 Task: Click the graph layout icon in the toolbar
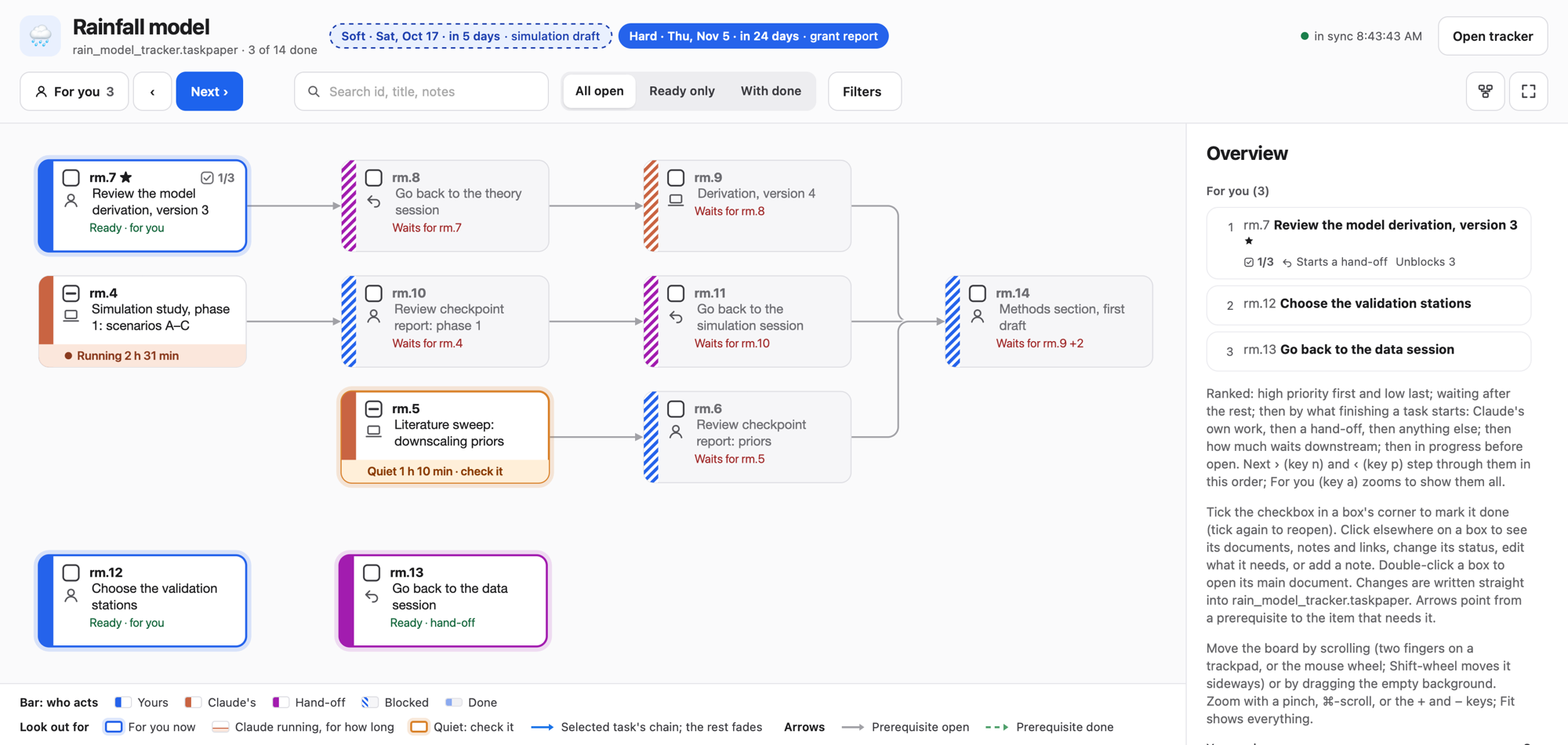[1485, 92]
